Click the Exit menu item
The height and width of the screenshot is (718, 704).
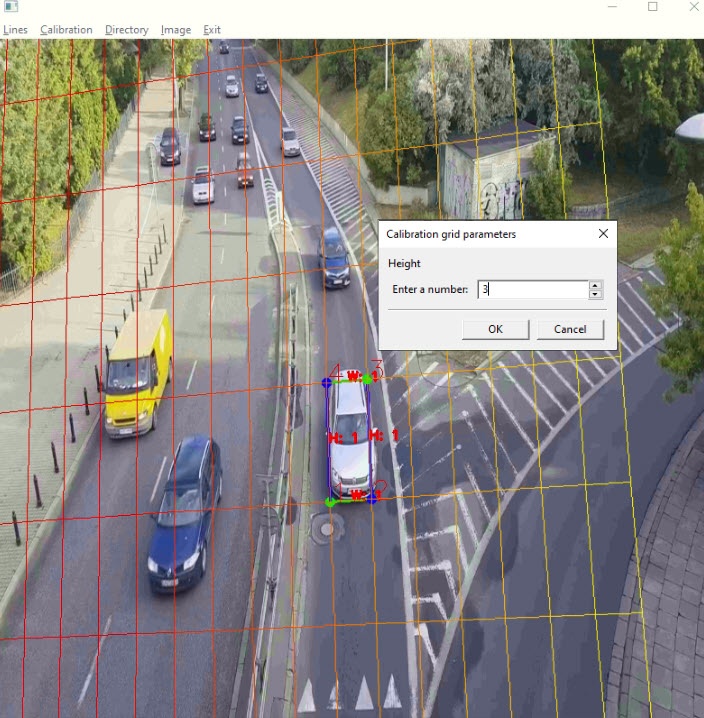(212, 30)
